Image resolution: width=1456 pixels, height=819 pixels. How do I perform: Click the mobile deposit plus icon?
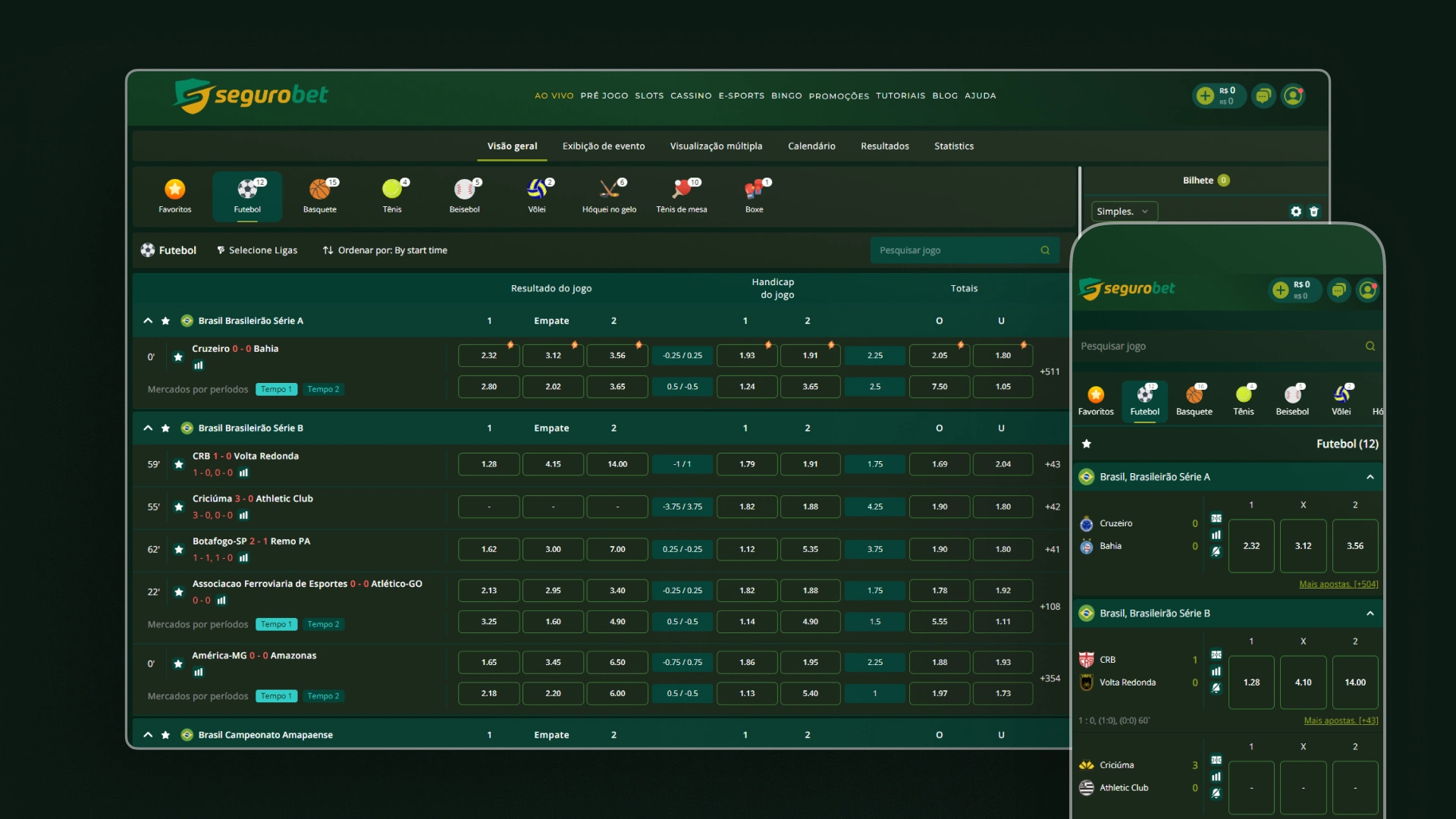click(x=1281, y=290)
